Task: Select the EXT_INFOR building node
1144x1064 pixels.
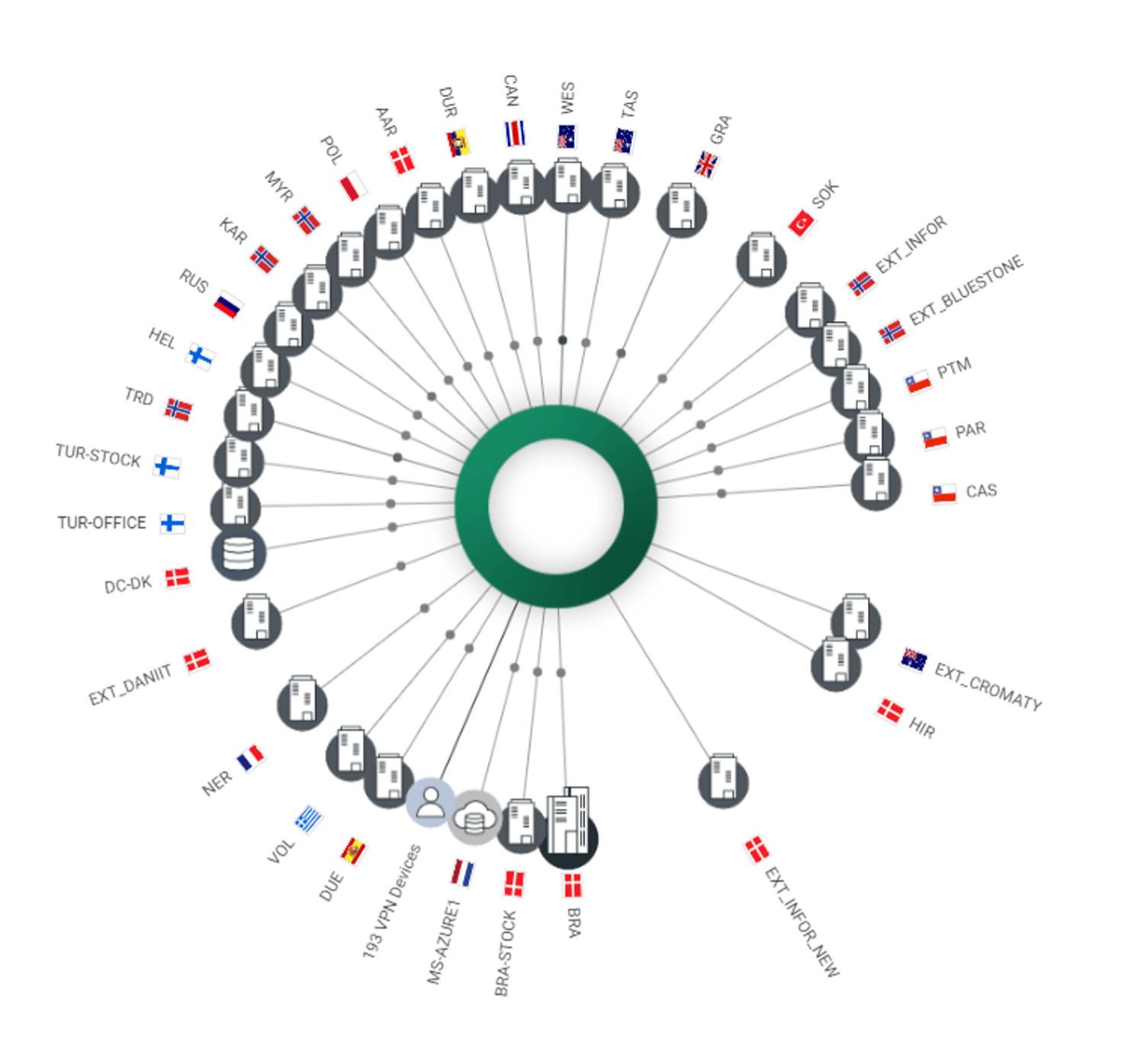Action: click(x=810, y=310)
